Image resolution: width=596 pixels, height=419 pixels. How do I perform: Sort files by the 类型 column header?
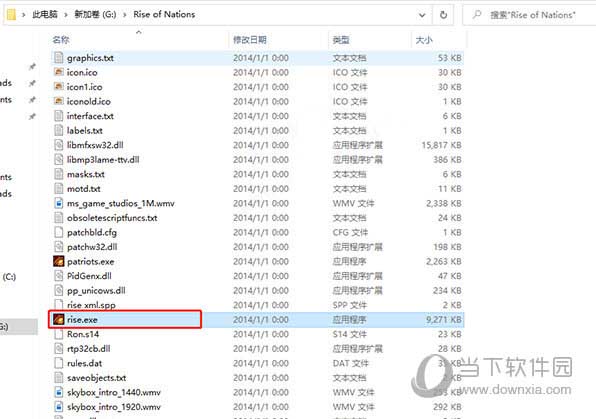pyautogui.click(x=341, y=40)
